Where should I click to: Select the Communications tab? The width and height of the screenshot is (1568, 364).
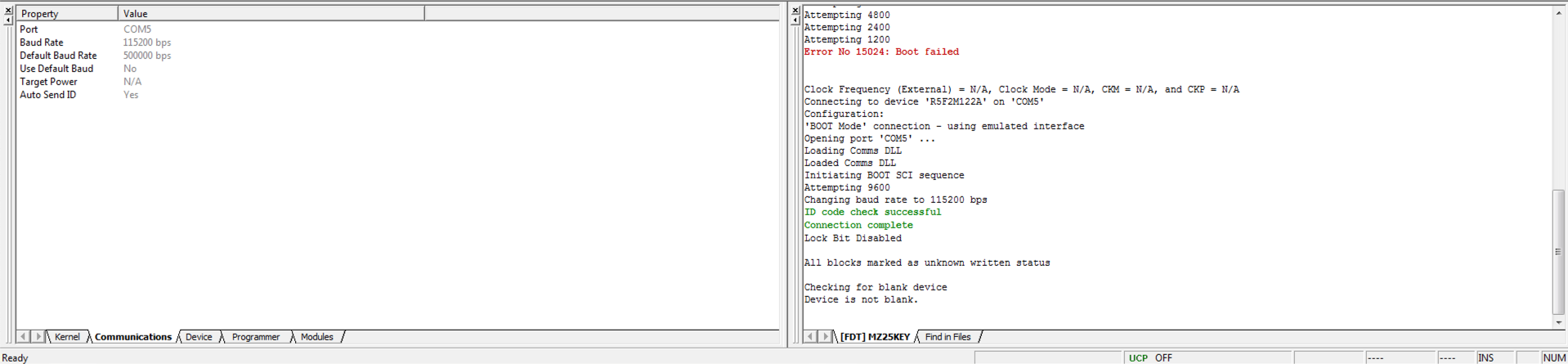133,337
